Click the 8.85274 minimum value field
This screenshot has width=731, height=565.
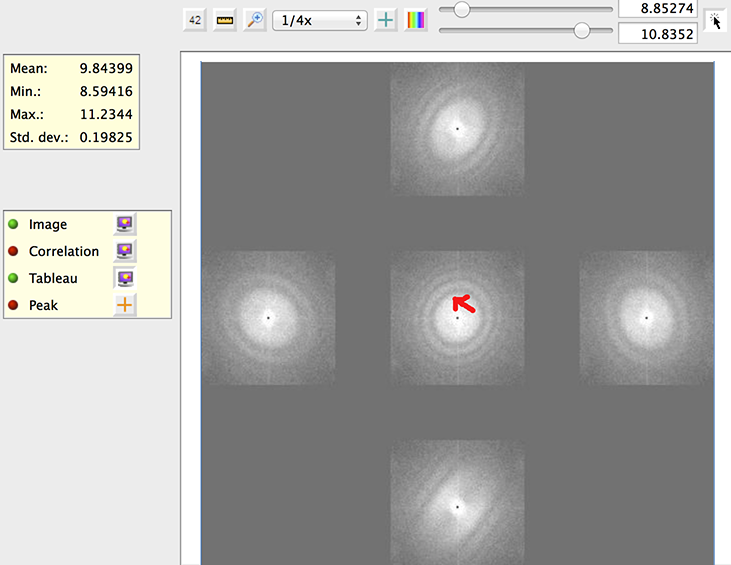(x=657, y=9)
